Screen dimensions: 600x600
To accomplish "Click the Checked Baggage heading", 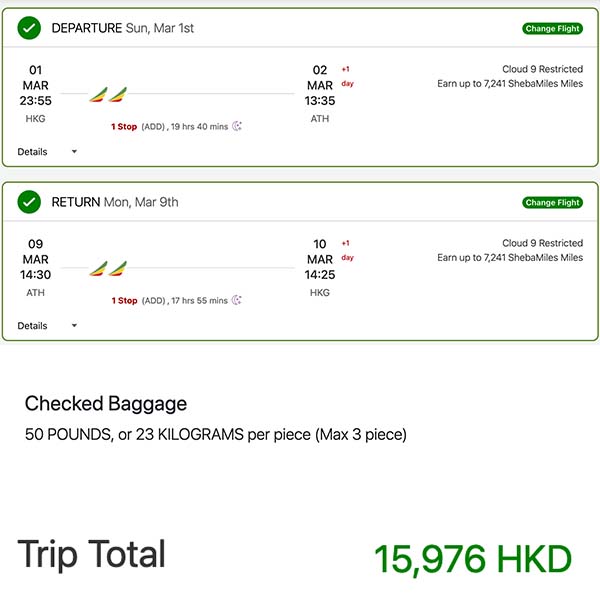I will [x=106, y=404].
